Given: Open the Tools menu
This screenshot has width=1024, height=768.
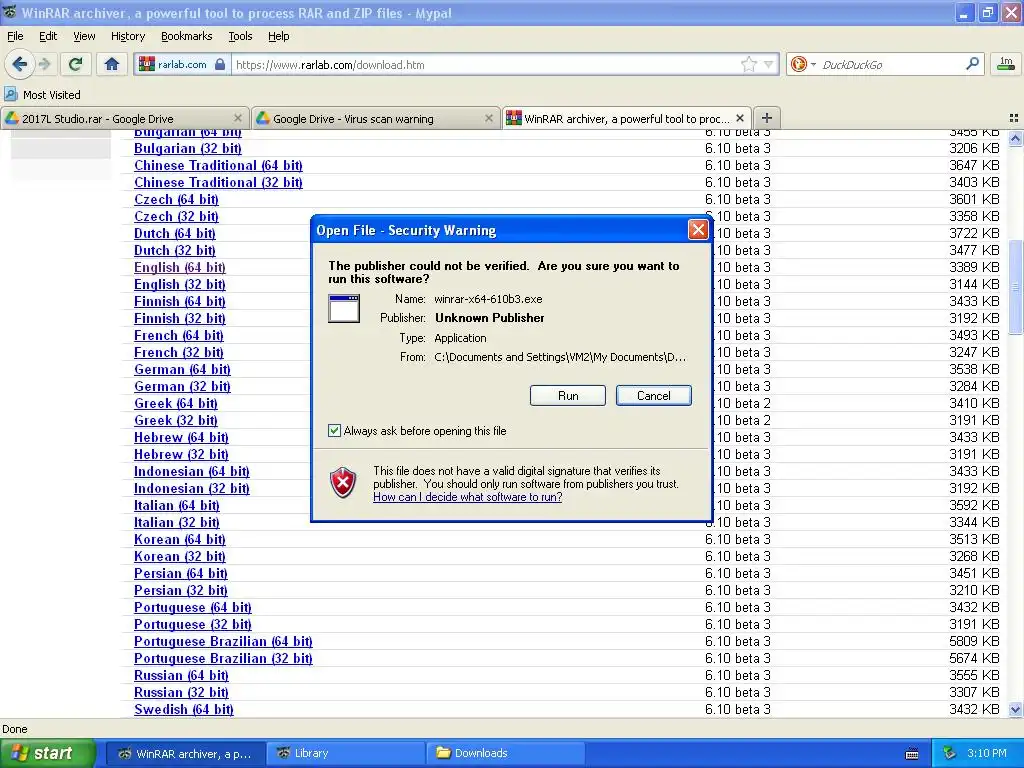Looking at the screenshot, I should [x=240, y=36].
